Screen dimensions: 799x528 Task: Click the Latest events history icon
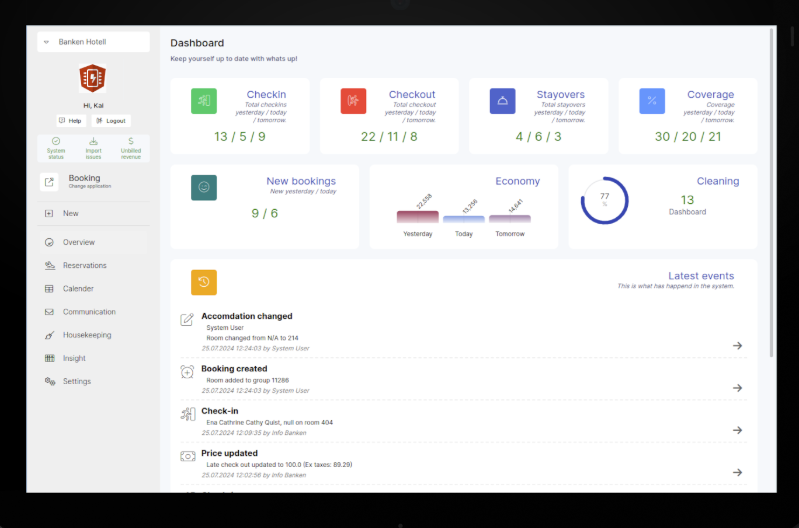click(204, 282)
